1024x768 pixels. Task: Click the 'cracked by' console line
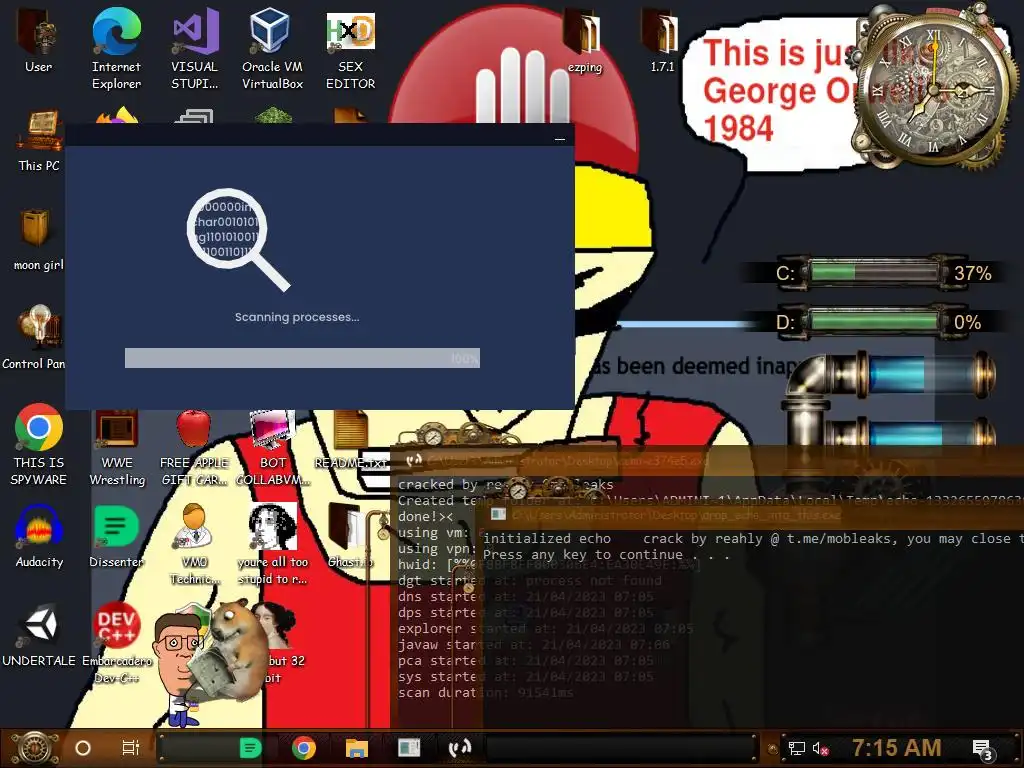pyautogui.click(x=505, y=485)
